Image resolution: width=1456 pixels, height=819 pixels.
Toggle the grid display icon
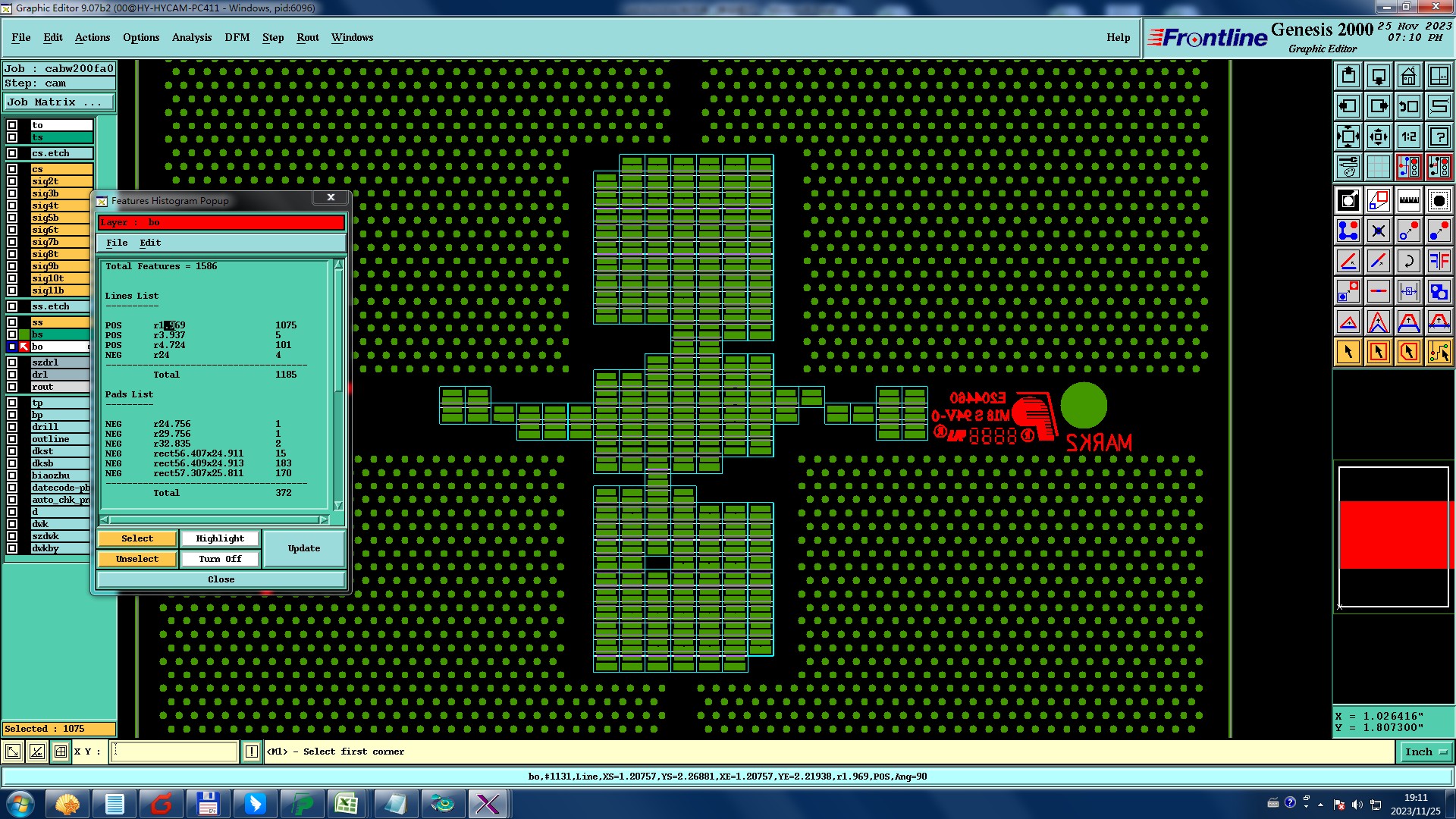(1378, 167)
